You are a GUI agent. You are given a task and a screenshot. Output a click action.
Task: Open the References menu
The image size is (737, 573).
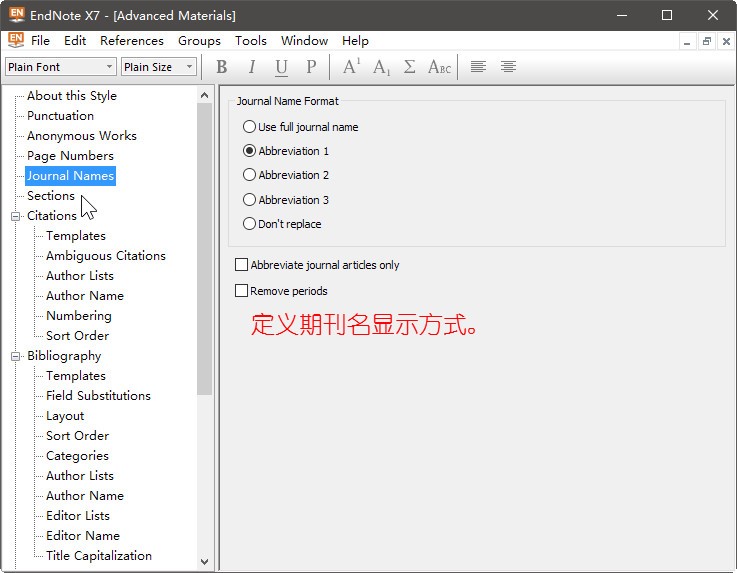(x=131, y=41)
